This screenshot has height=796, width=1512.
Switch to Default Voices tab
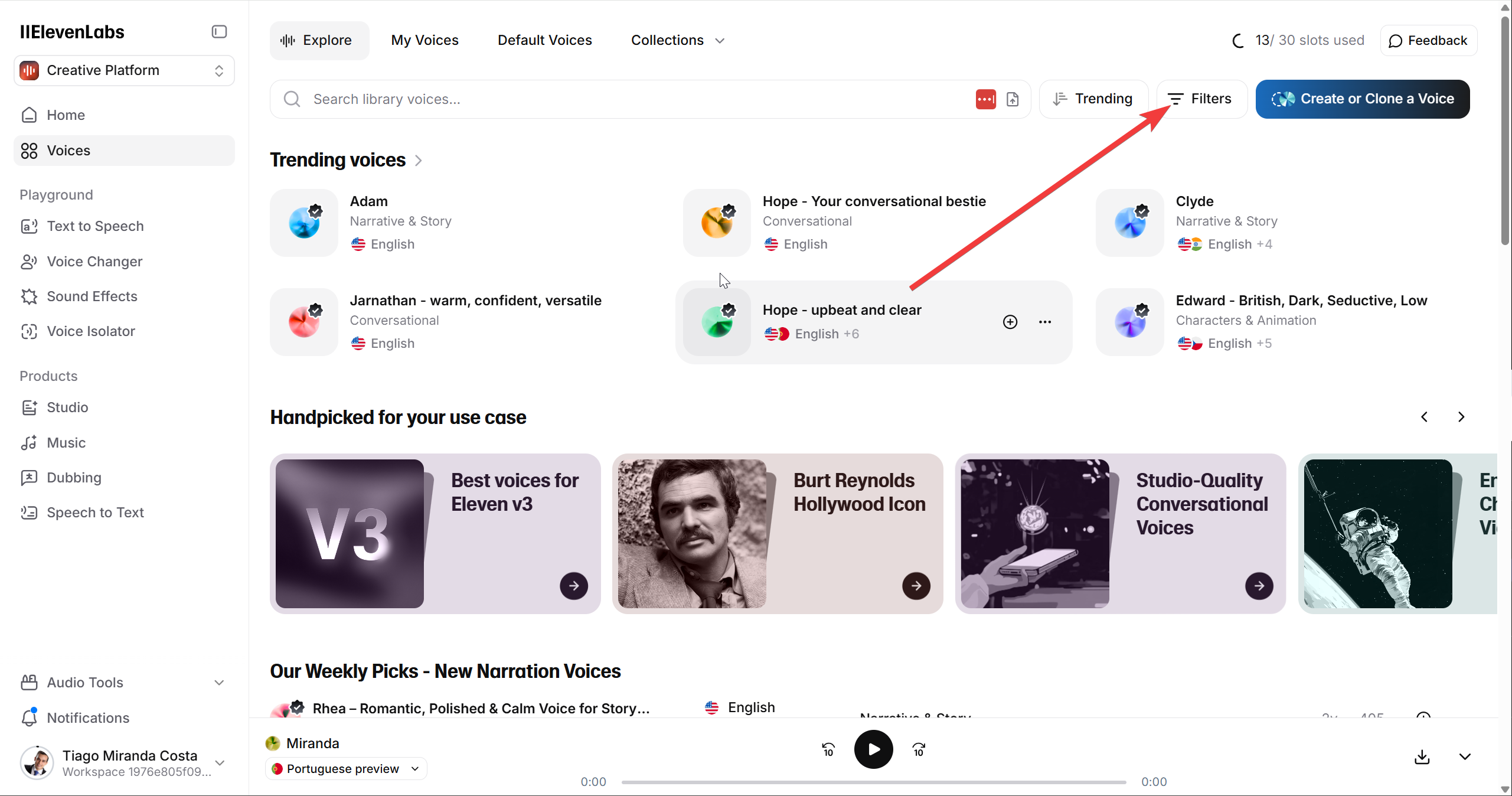tap(544, 40)
